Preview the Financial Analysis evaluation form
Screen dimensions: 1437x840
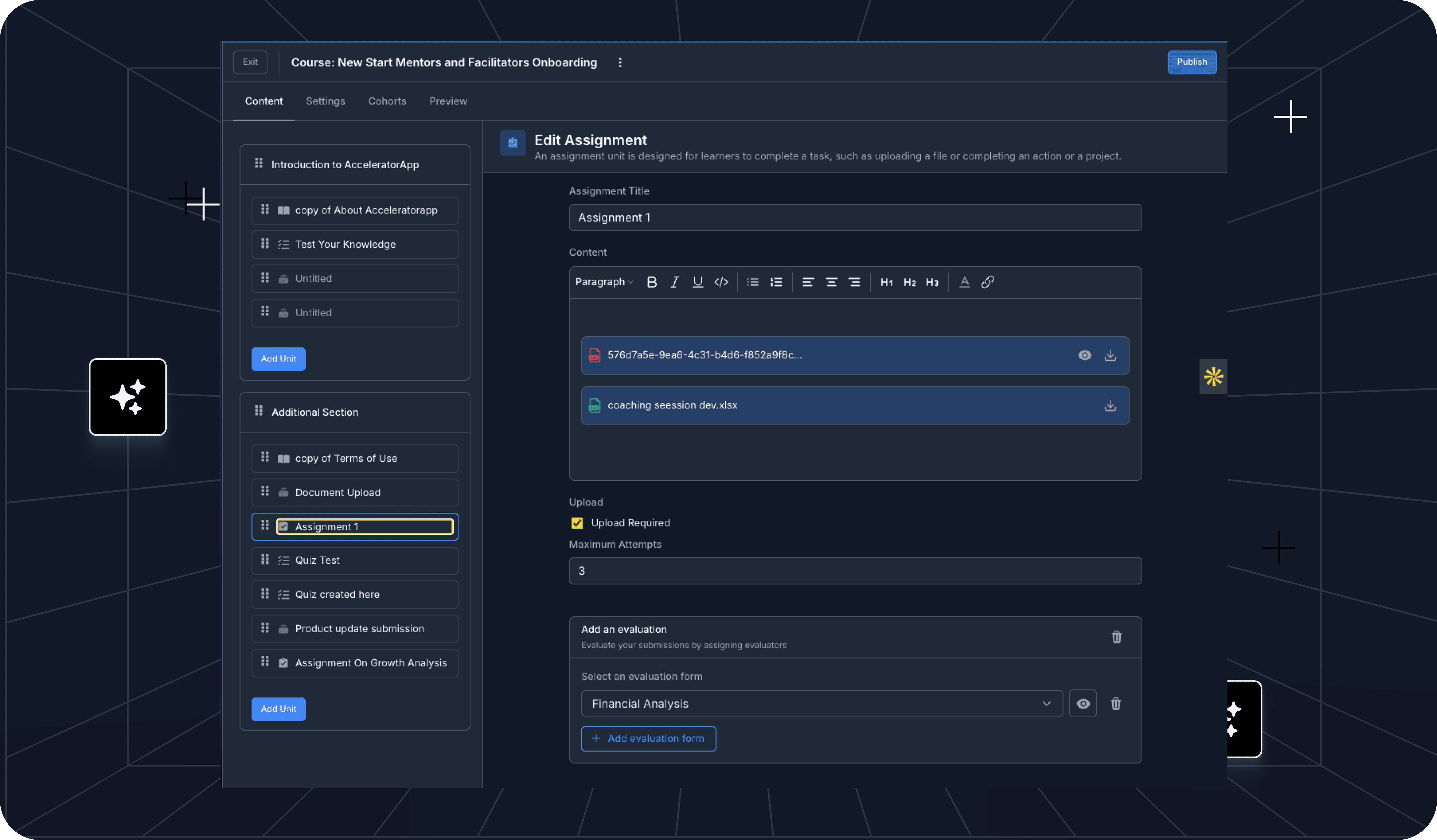coord(1082,704)
